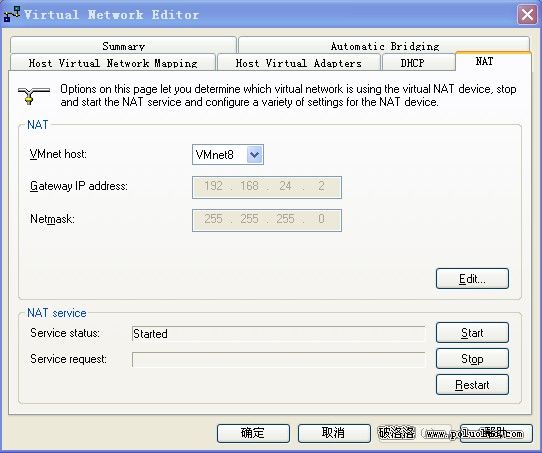Image resolution: width=542 pixels, height=453 pixels.
Task: Cancel with the 取消 button
Action: (334, 433)
